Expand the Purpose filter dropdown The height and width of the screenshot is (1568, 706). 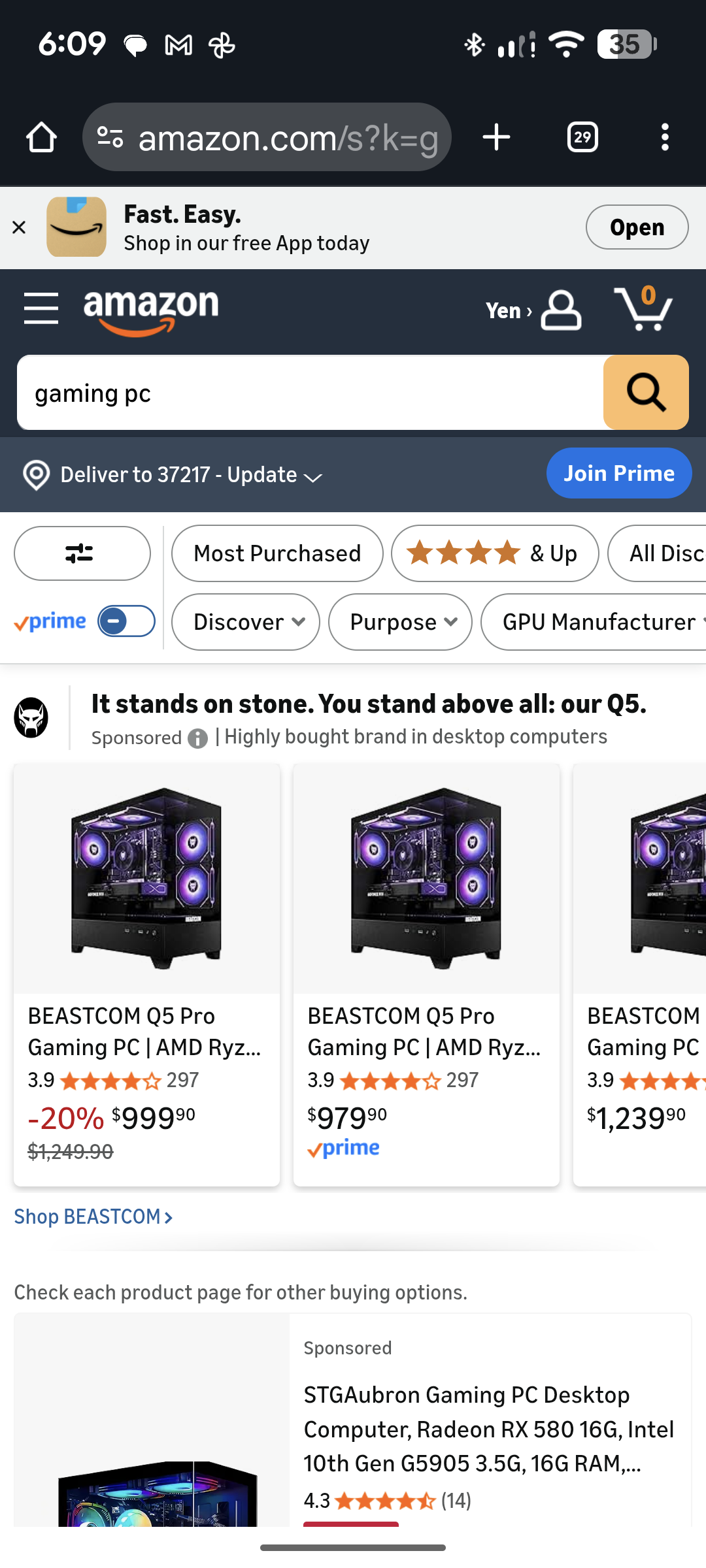click(x=400, y=622)
